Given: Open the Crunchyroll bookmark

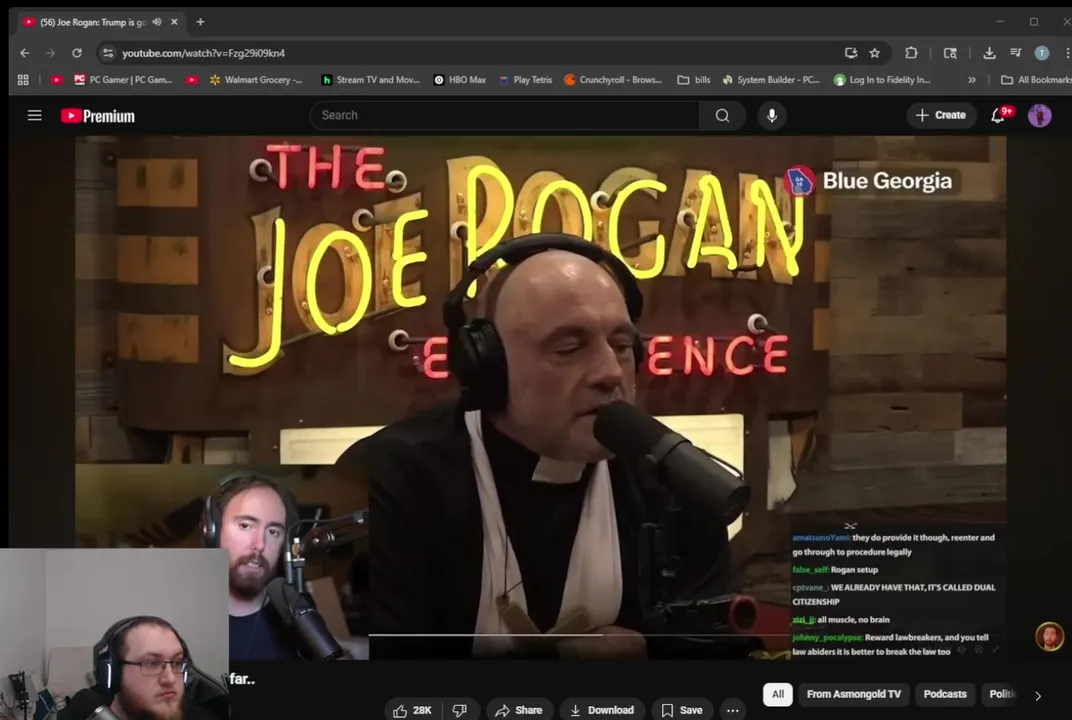Looking at the screenshot, I should [613, 80].
